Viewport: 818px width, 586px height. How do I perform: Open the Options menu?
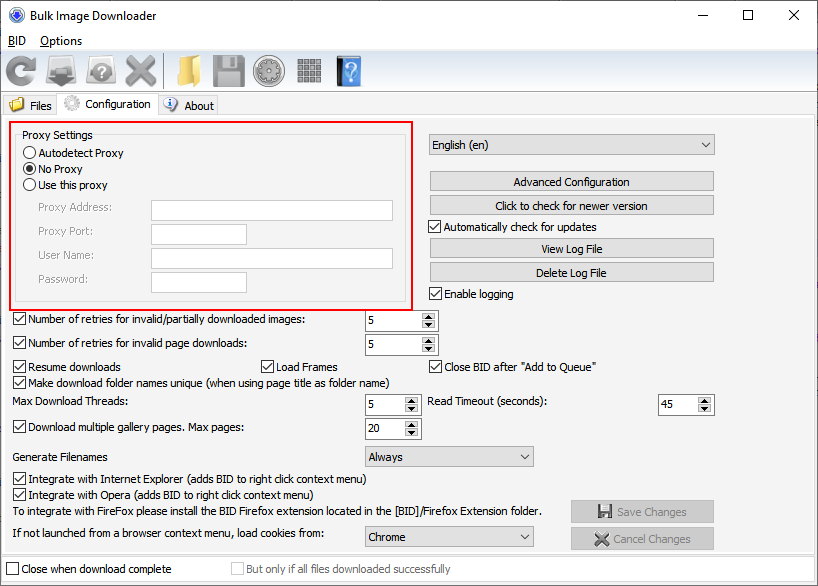pos(61,41)
